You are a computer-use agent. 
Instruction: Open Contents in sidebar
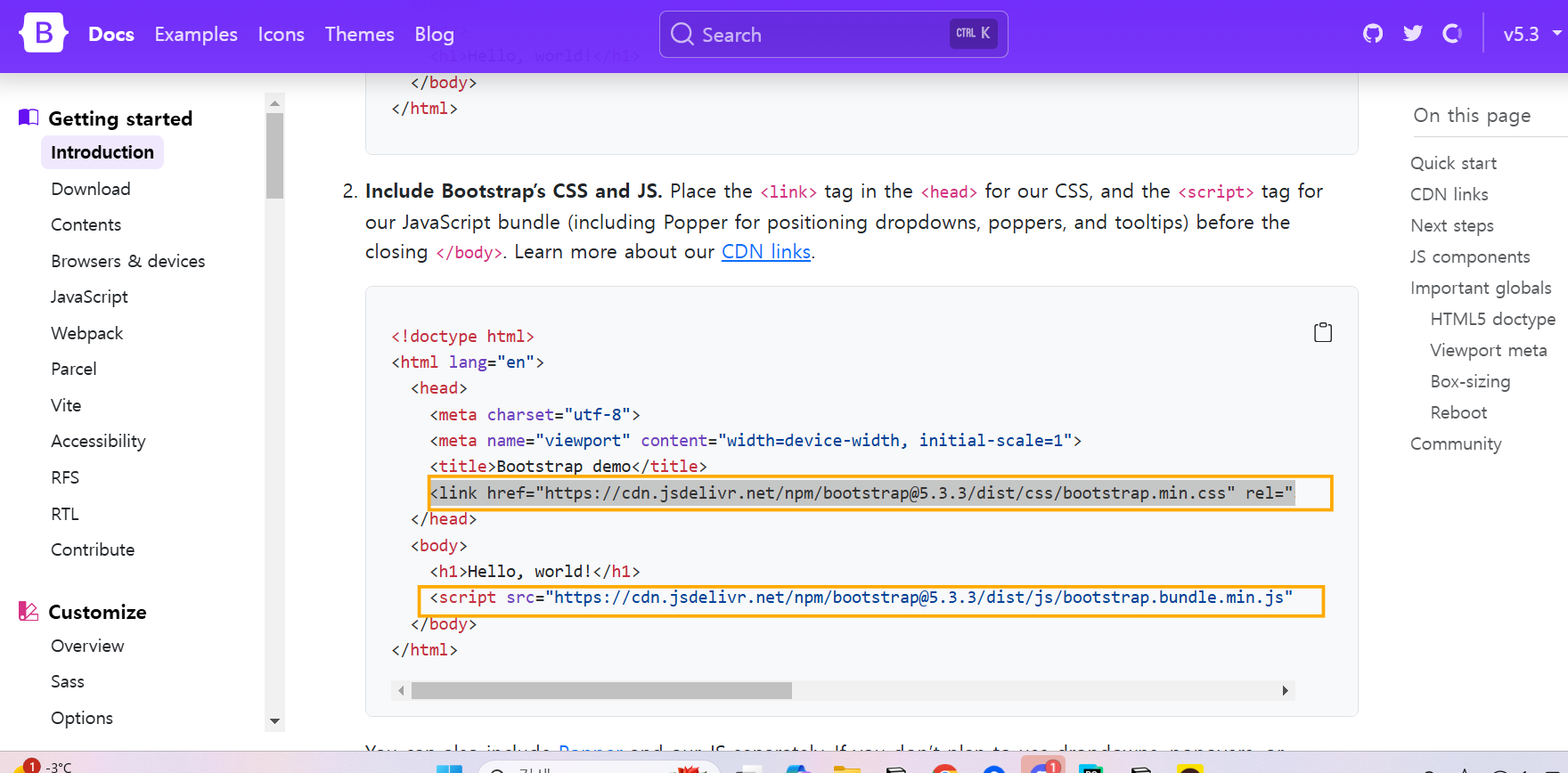[86, 224]
